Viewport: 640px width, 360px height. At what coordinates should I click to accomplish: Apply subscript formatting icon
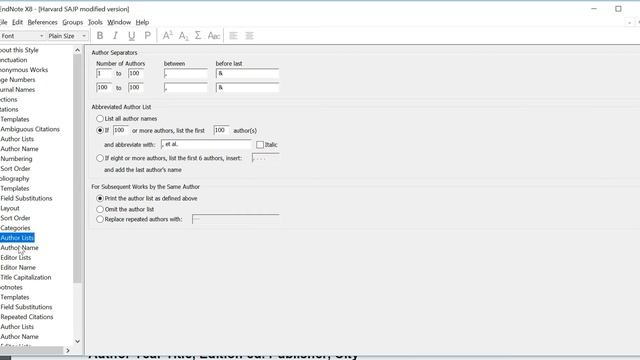click(183, 36)
